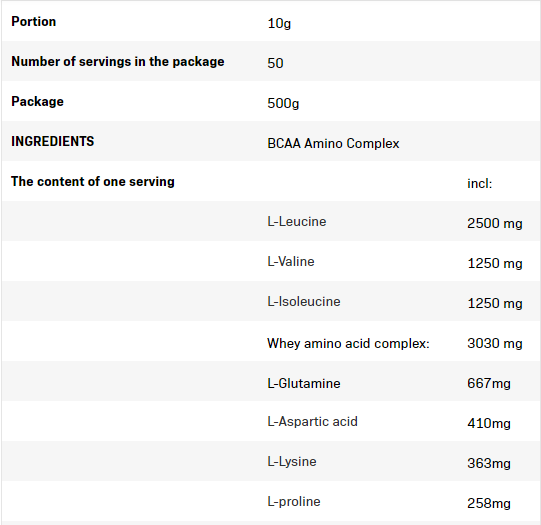The image size is (541, 525).
Task: Select the 10g portion value
Action: point(279,24)
